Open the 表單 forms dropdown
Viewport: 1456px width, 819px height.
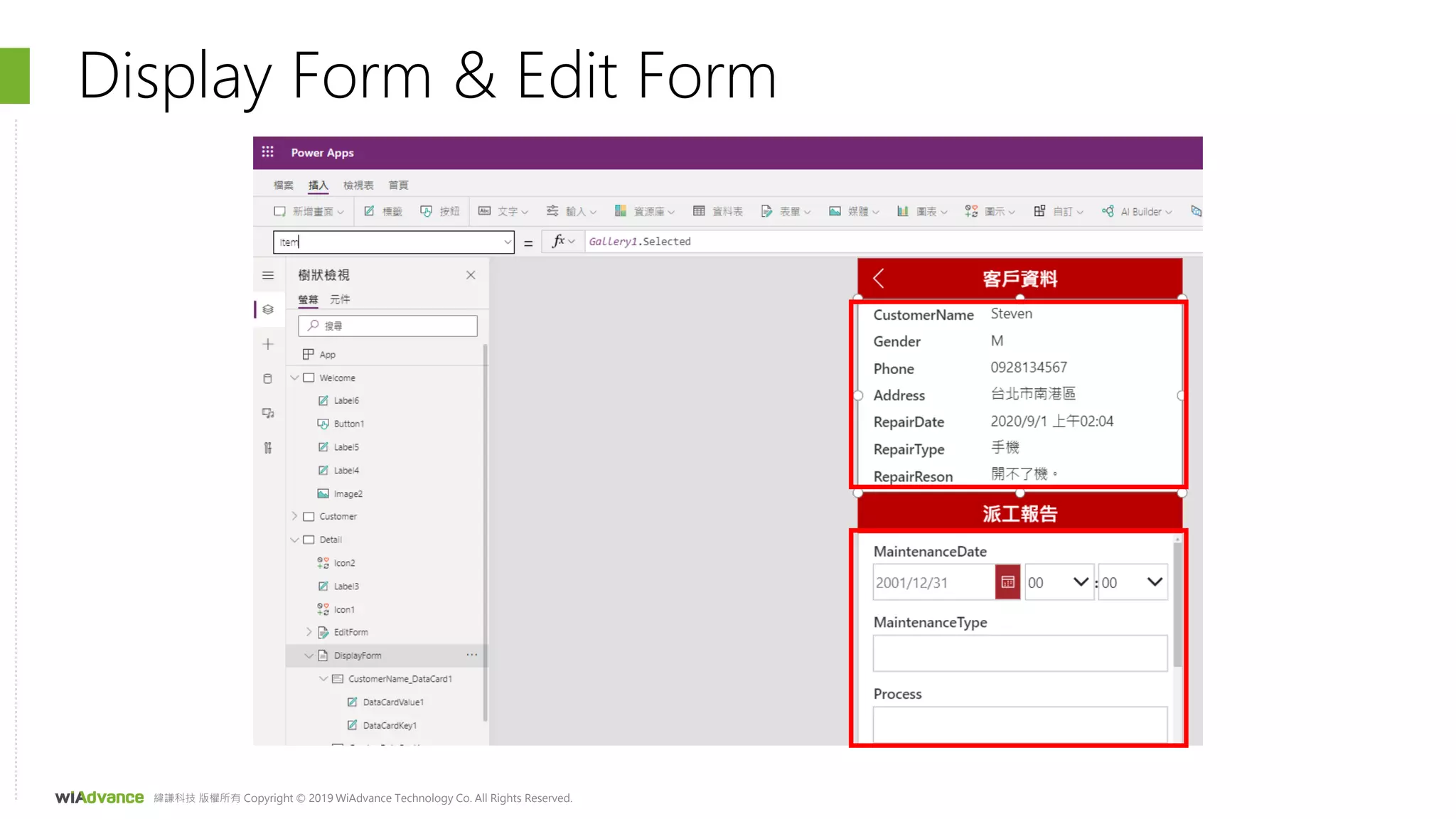[786, 211]
